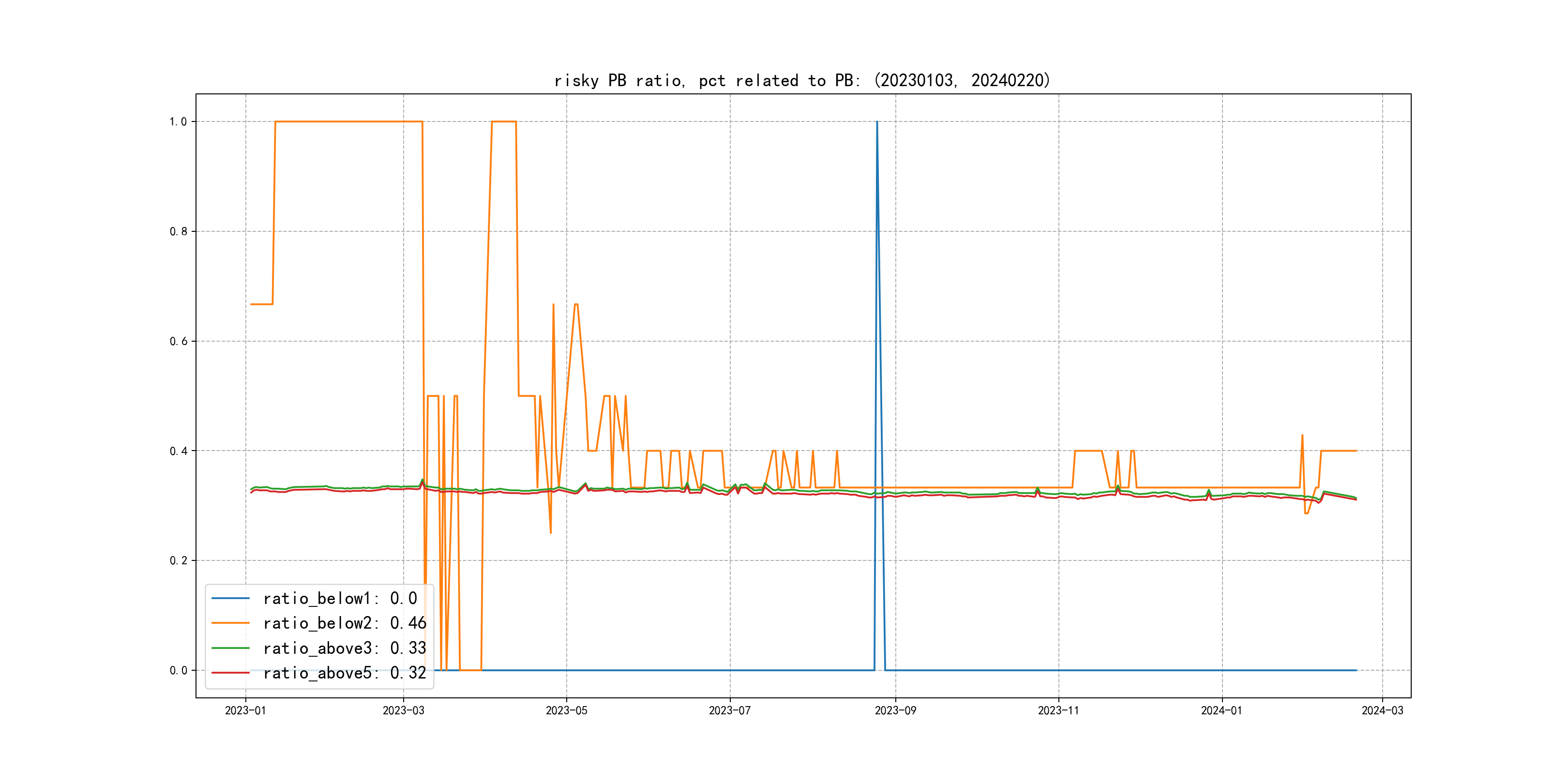Click the 2023-09 x-axis tick label
Screen dimensions: 1568x784
[895, 710]
